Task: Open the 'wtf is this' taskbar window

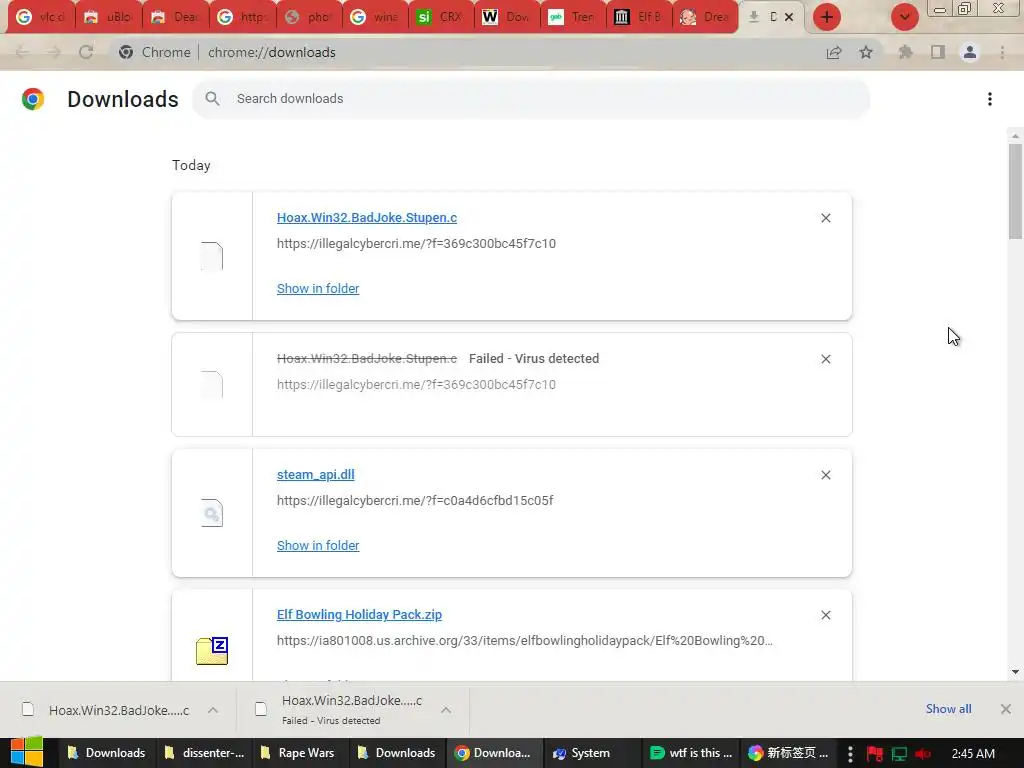Action: point(692,753)
